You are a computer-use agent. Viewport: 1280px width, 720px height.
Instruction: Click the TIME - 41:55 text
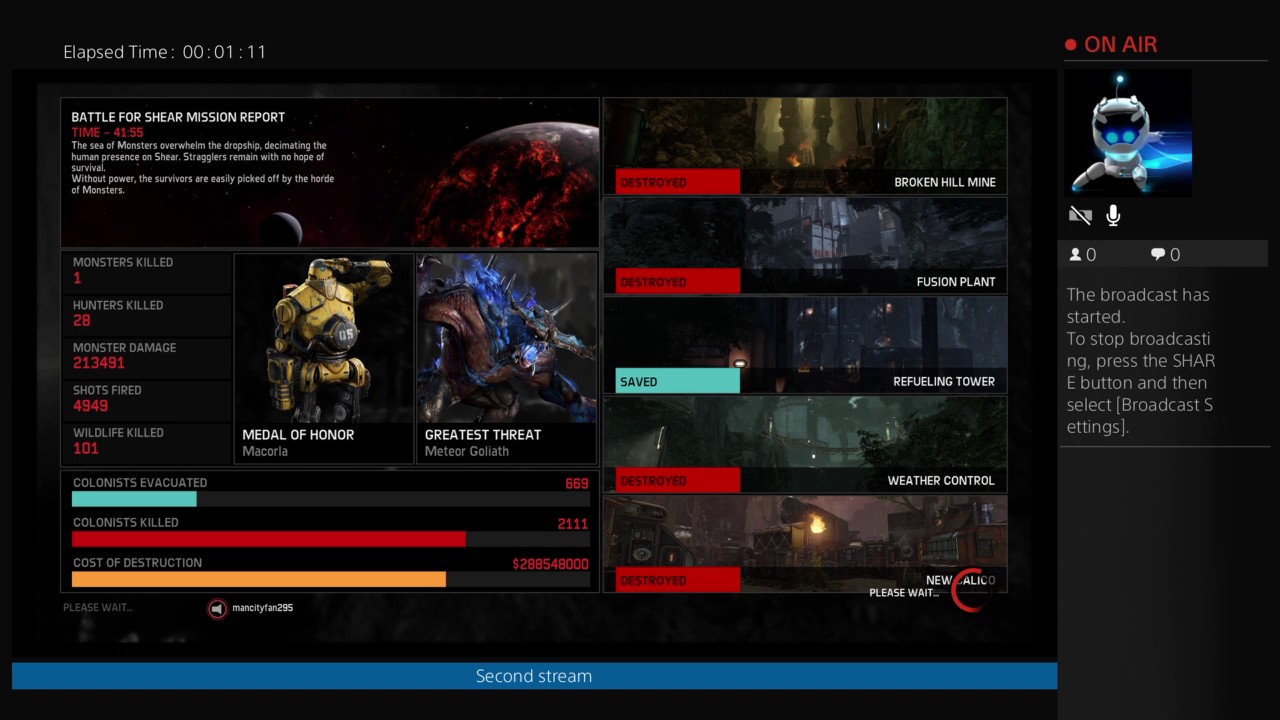[x=107, y=132]
